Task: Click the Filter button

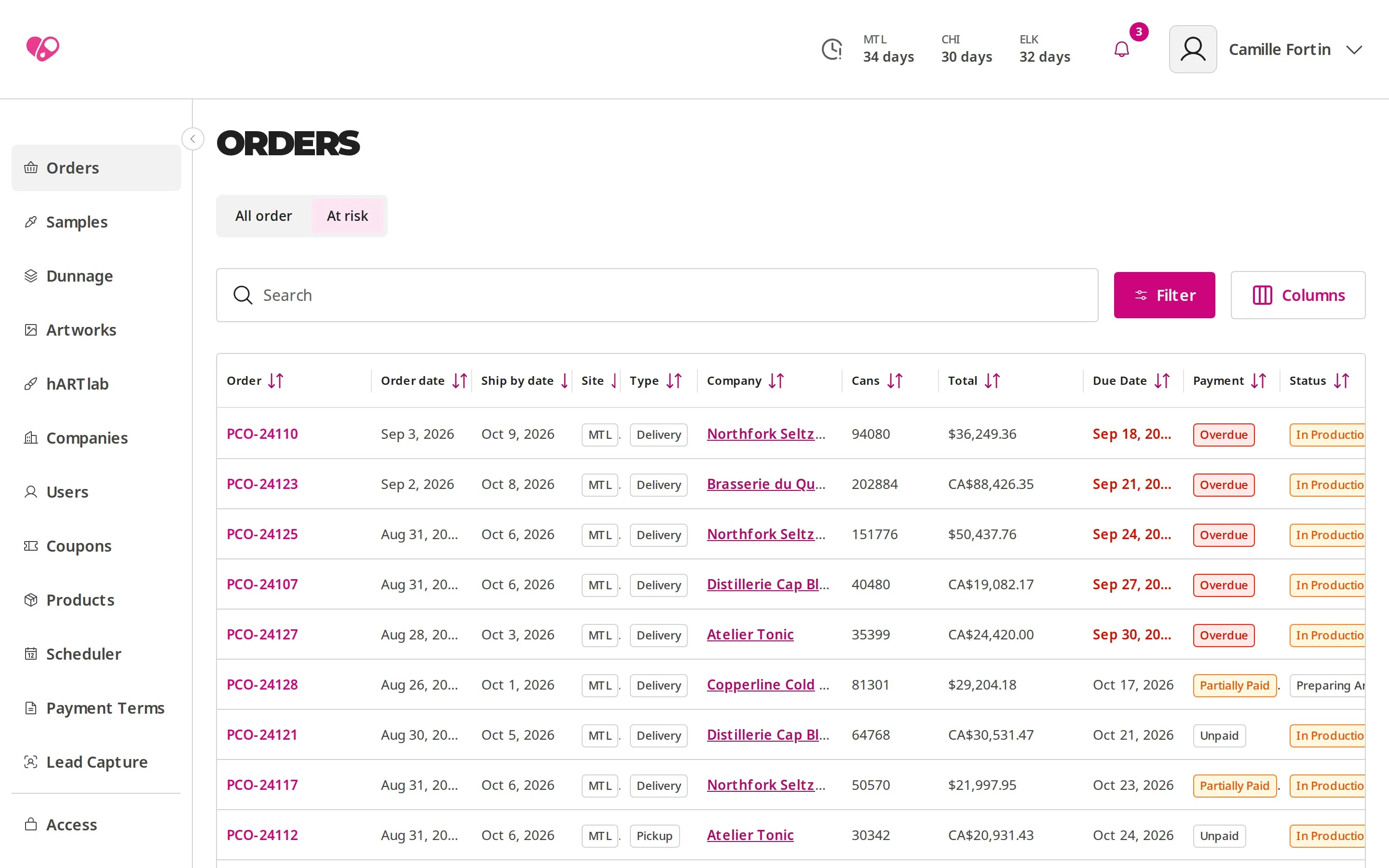Action: coord(1164,295)
